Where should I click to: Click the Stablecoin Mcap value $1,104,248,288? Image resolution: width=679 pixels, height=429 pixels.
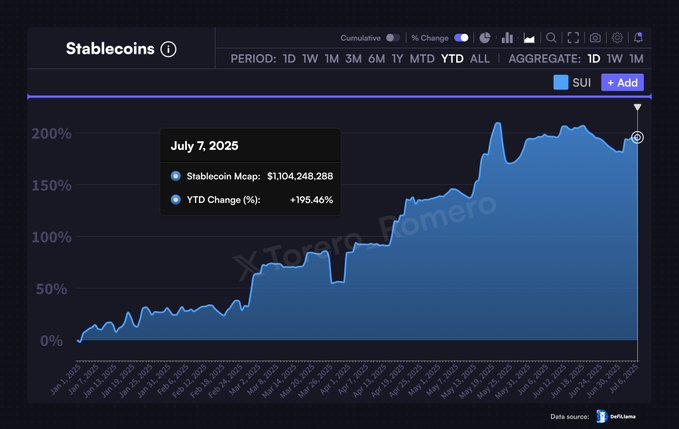pos(300,176)
